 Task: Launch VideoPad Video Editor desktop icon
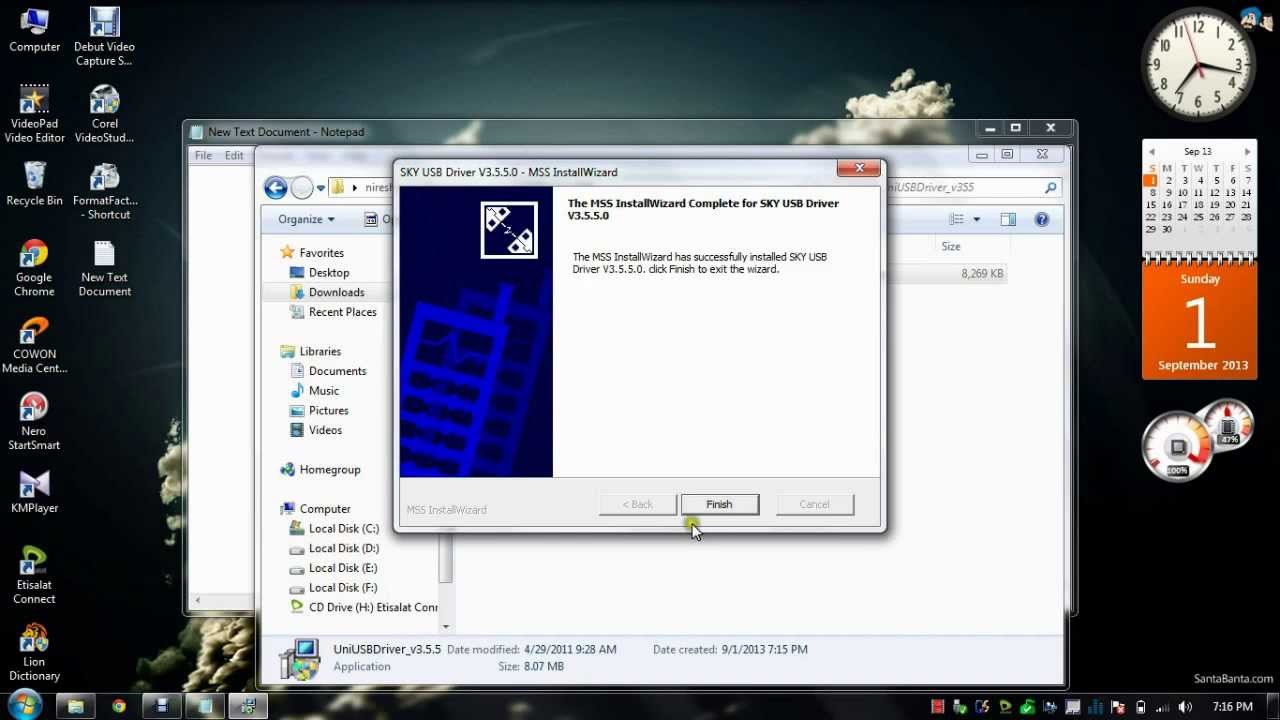[35, 113]
